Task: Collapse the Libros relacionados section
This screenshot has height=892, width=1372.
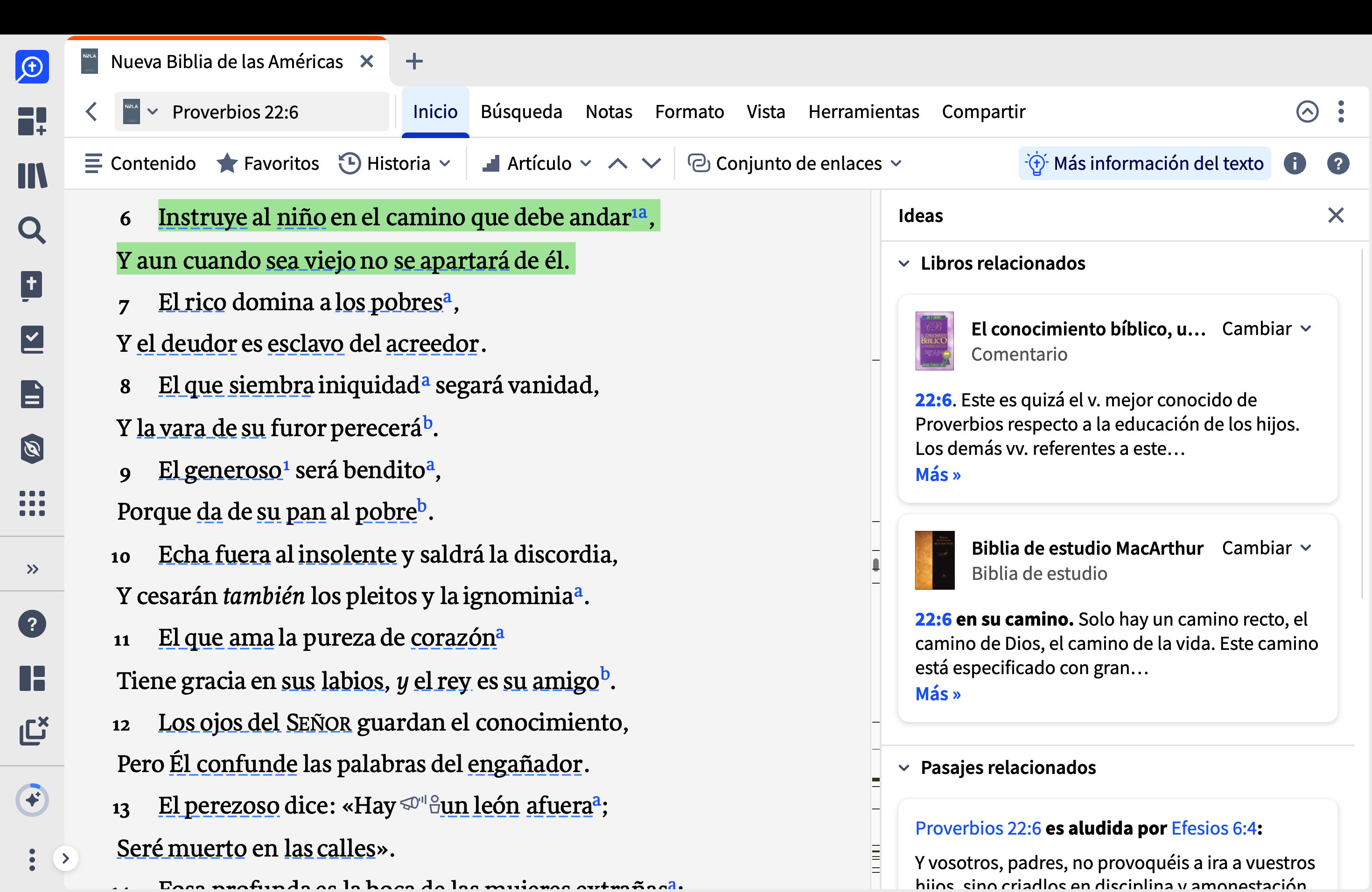Action: (904, 263)
